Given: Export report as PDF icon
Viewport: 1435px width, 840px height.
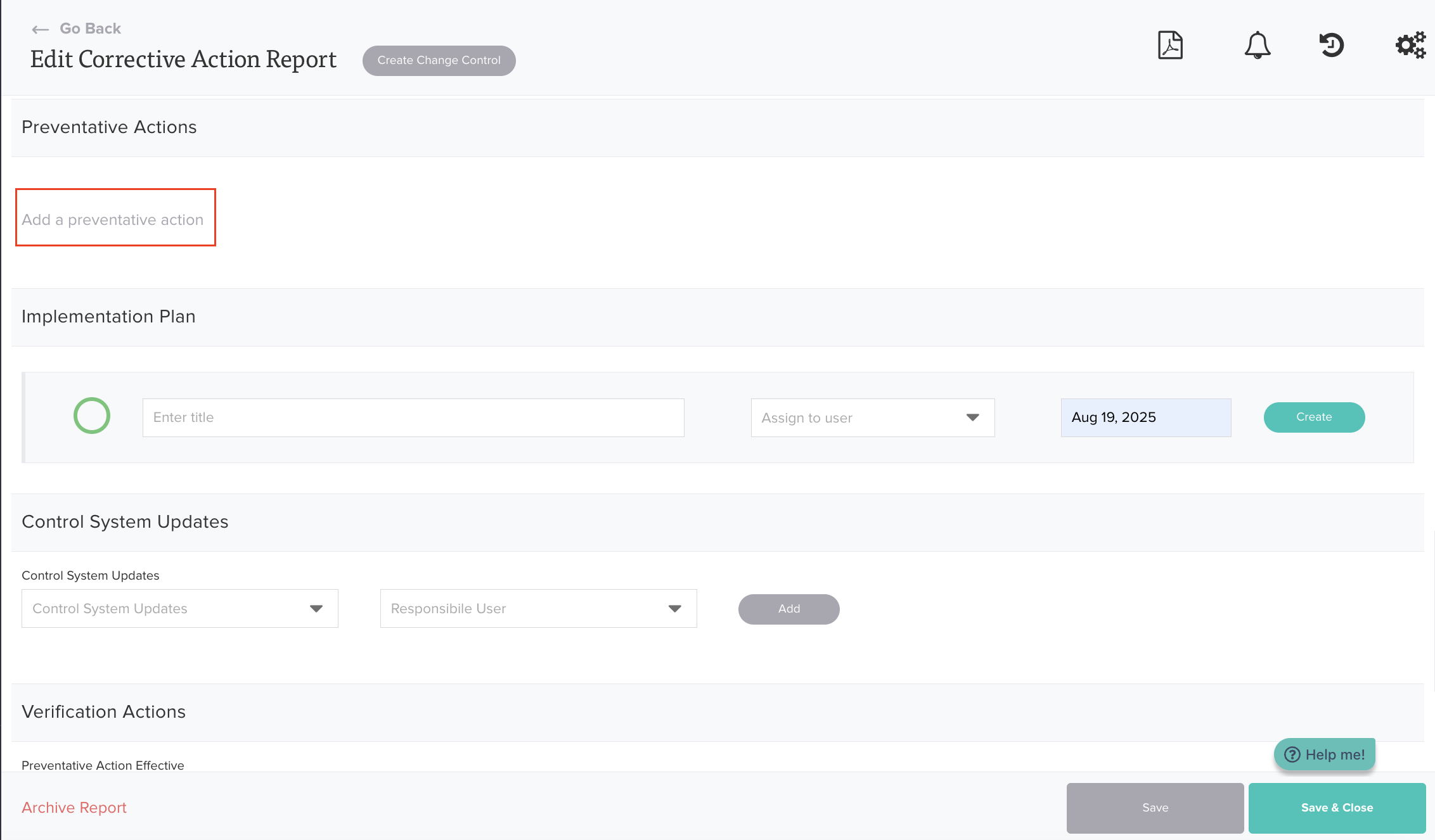Looking at the screenshot, I should coord(1170,46).
